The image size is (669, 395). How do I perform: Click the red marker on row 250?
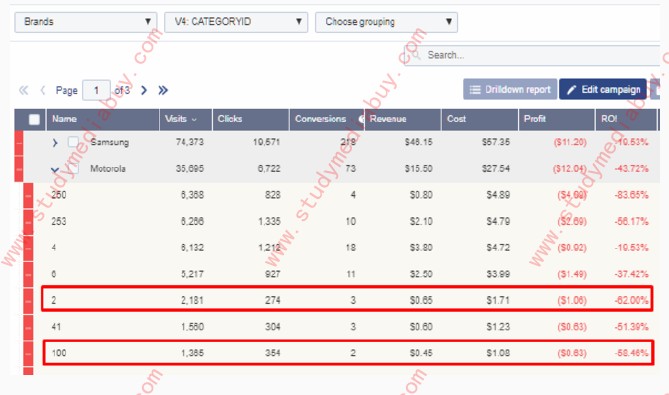tap(28, 195)
